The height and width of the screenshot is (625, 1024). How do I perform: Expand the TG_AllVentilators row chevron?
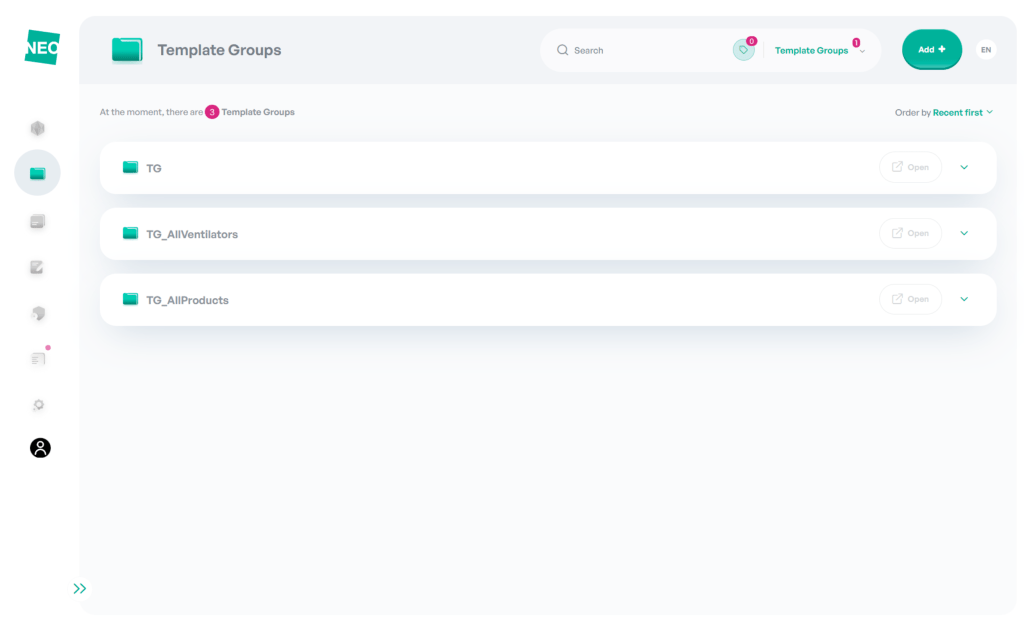coord(964,233)
